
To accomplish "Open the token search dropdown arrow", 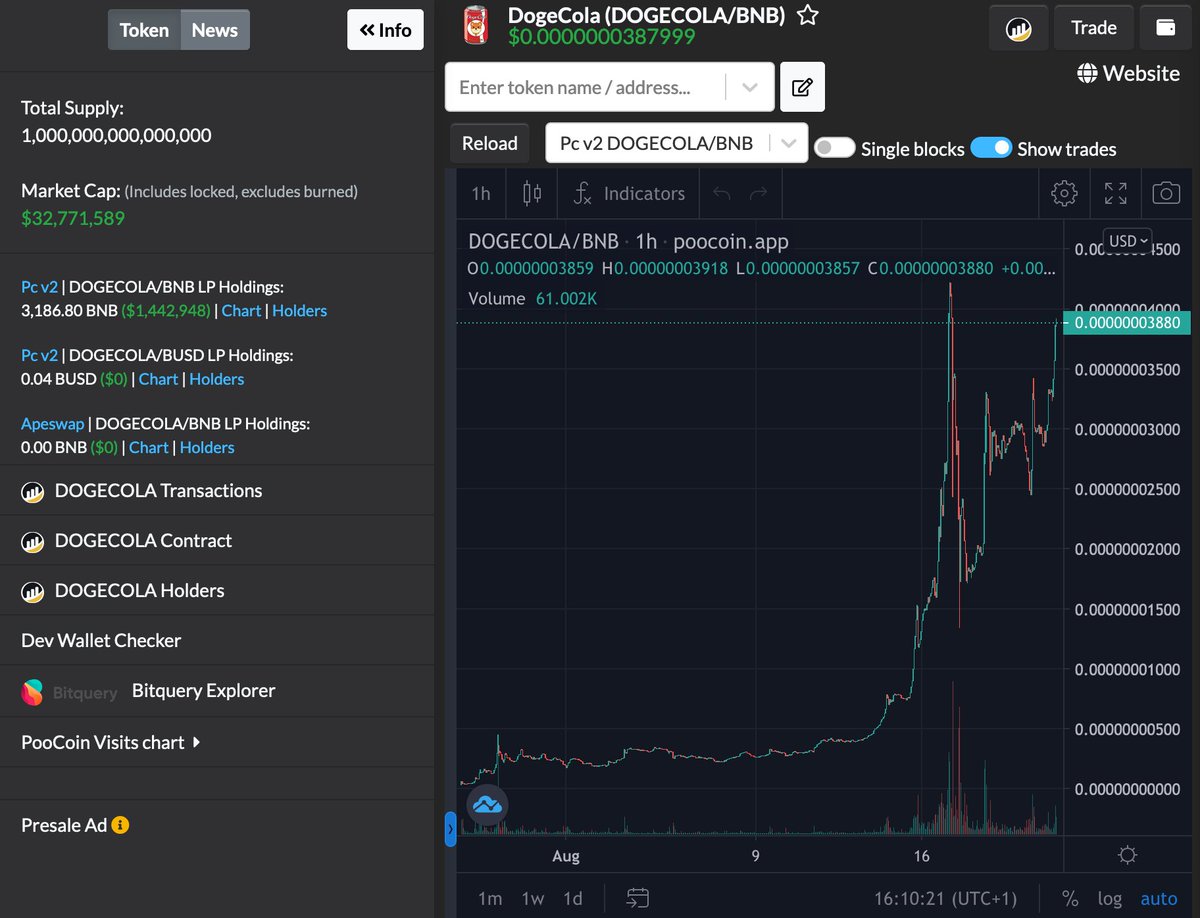I will (750, 87).
